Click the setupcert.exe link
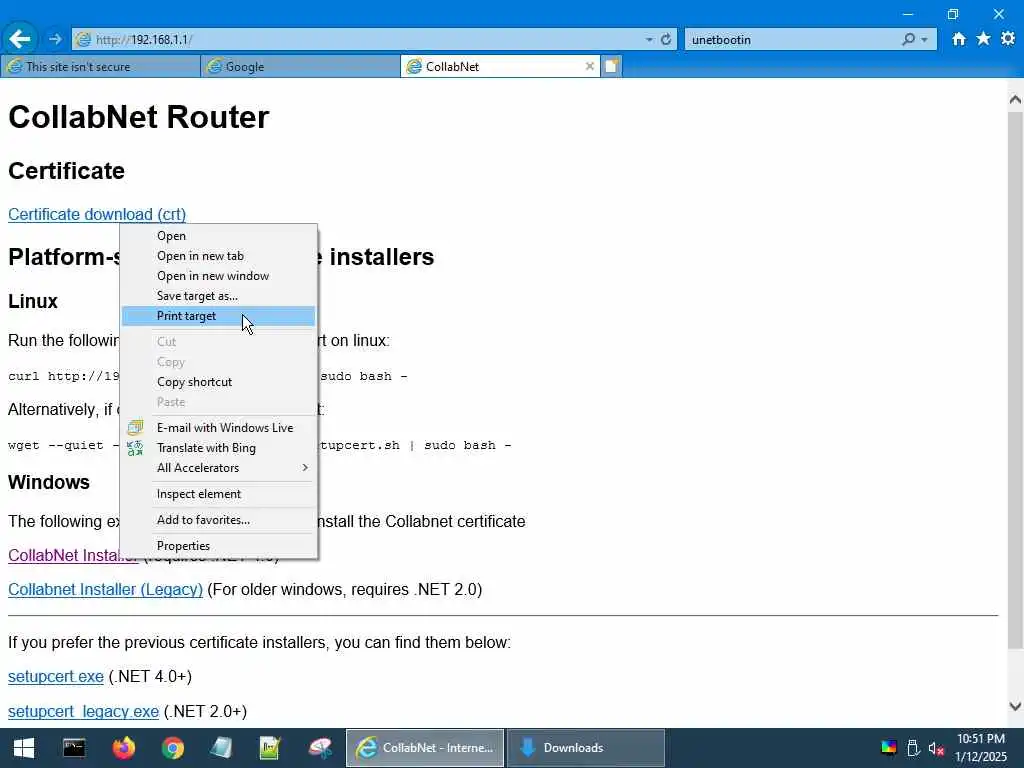1024x768 pixels. point(56,677)
